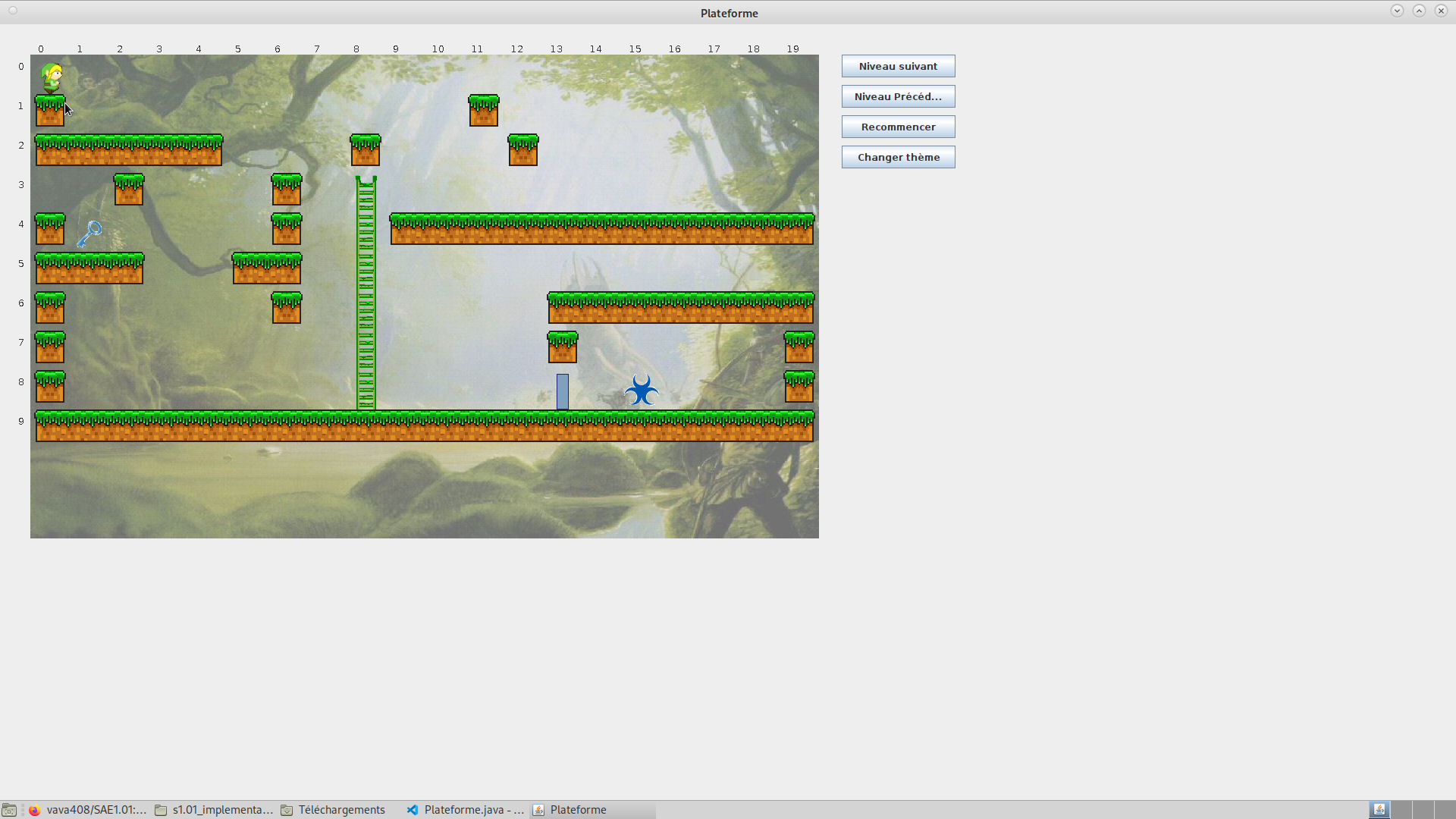1456x819 pixels.
Task: Click the Java icon in the workspace pager
Action: [1379, 810]
